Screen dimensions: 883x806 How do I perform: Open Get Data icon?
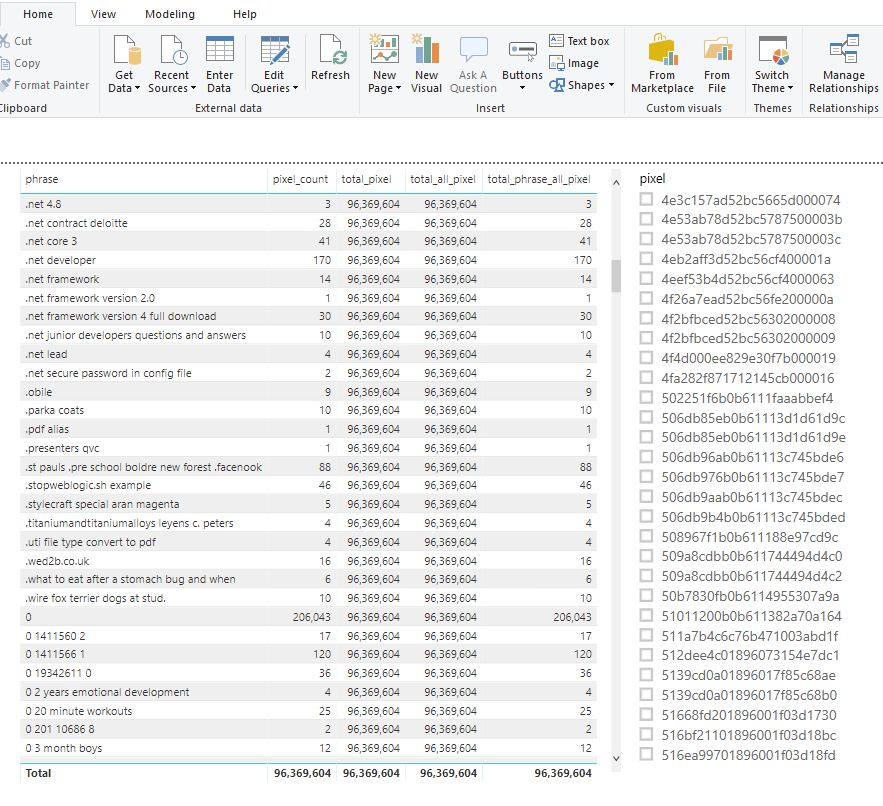coord(127,50)
